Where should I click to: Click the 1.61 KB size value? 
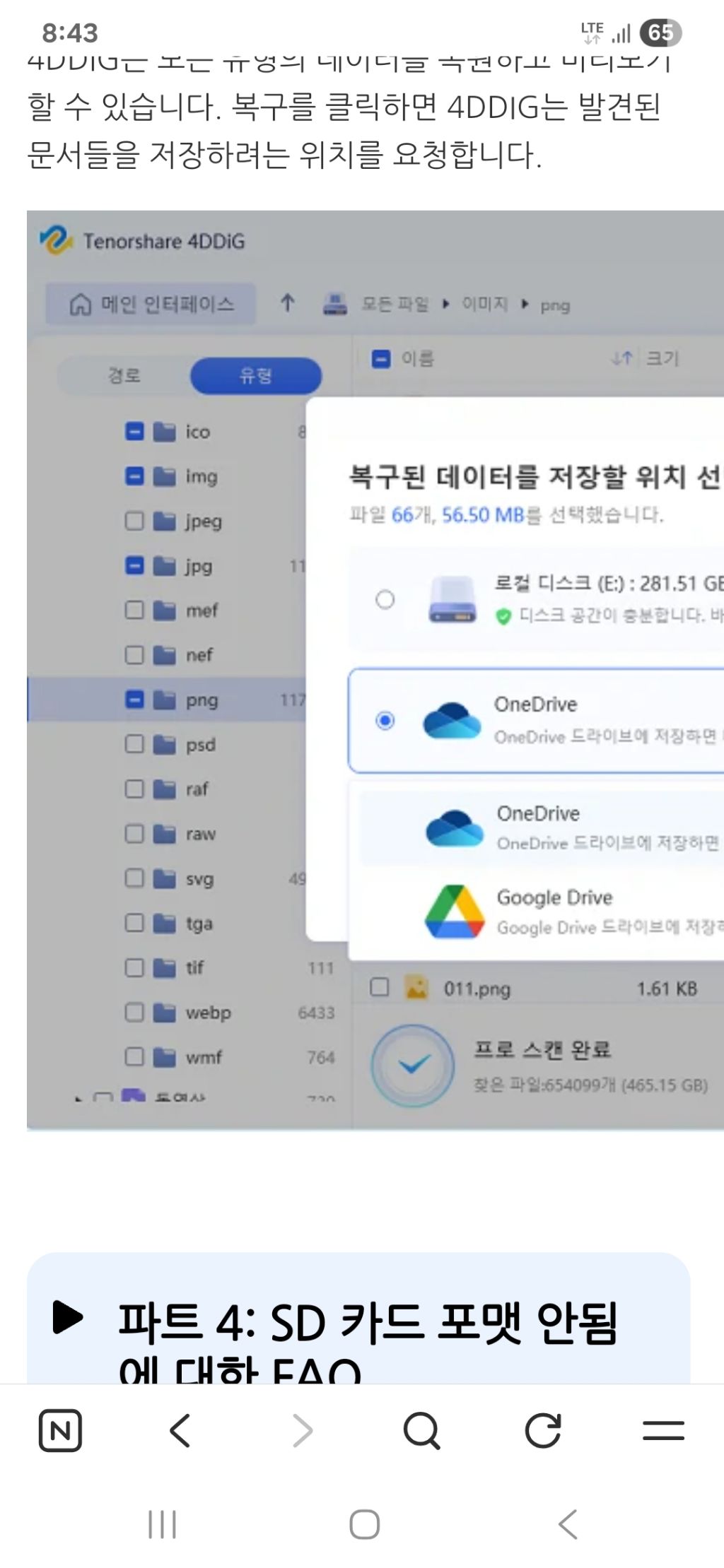[x=667, y=989]
